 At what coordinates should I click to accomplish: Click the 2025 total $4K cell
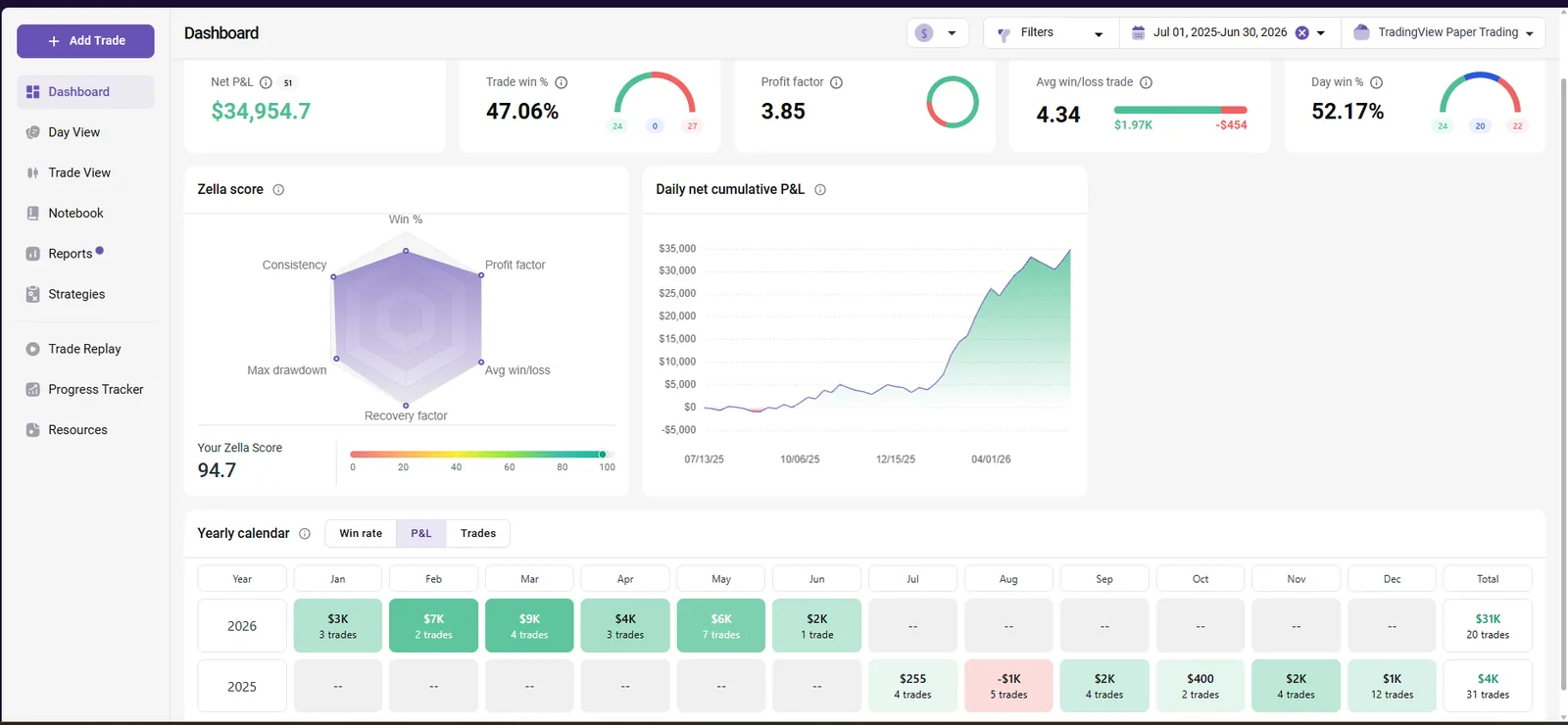[x=1488, y=686]
